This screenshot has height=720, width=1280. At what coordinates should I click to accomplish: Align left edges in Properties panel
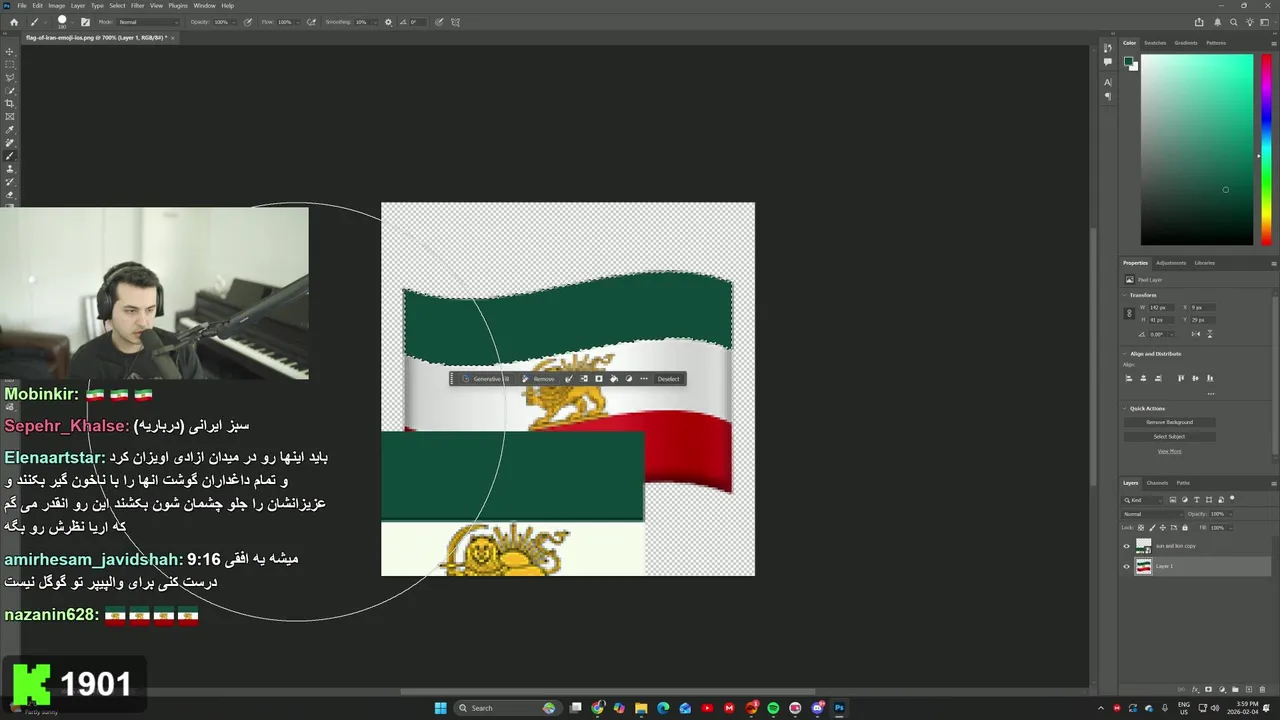pyautogui.click(x=1129, y=378)
